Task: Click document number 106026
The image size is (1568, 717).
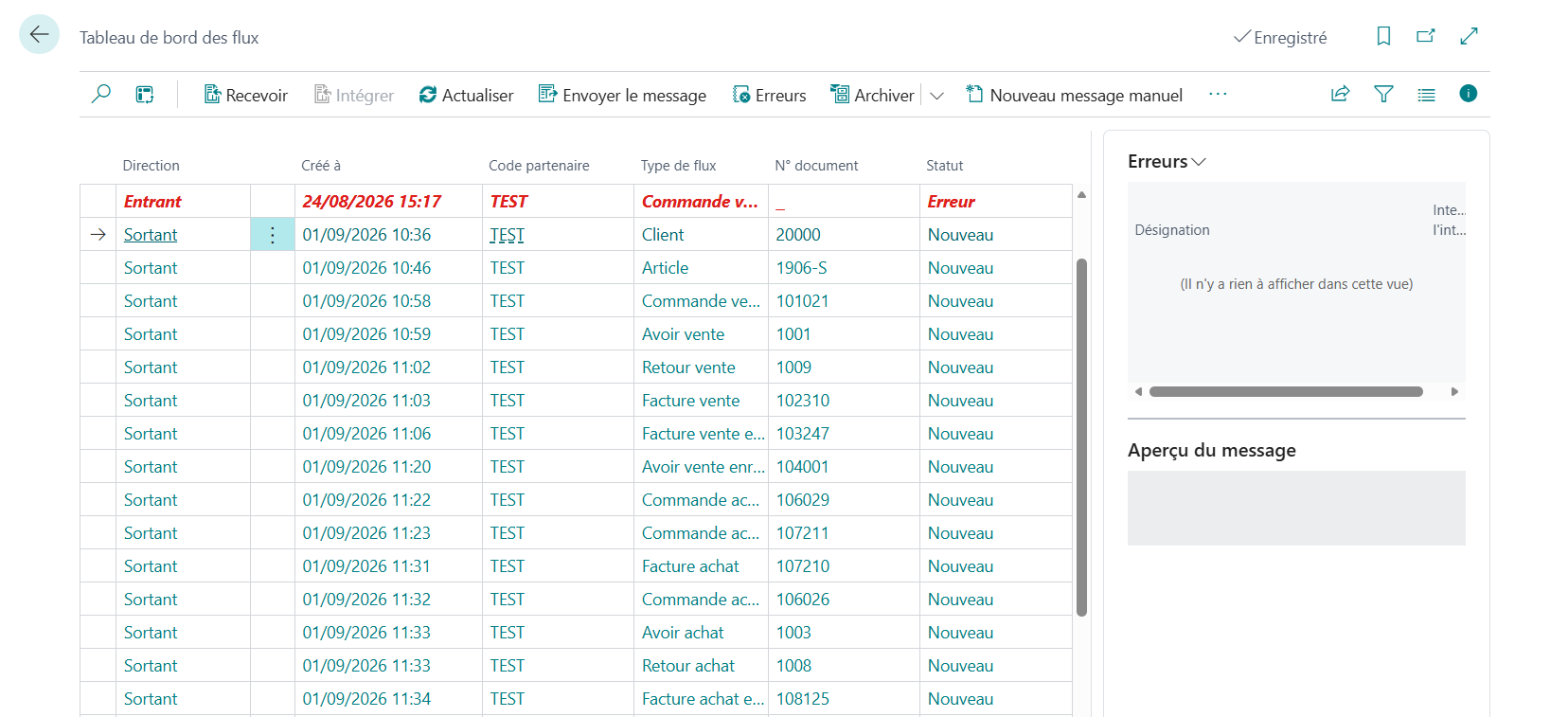Action: coord(802,600)
